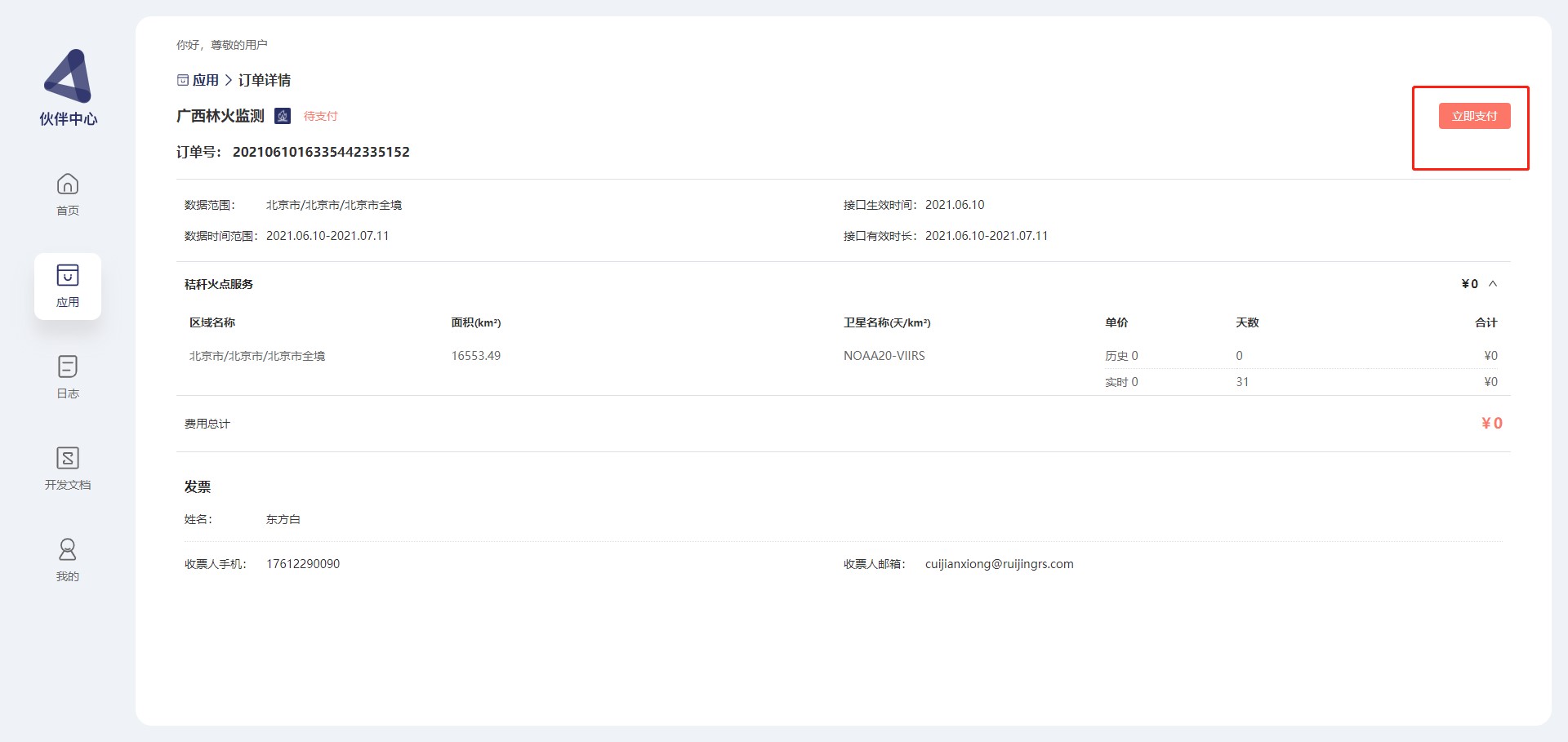Click the 立即支付 button

pos(1474,116)
